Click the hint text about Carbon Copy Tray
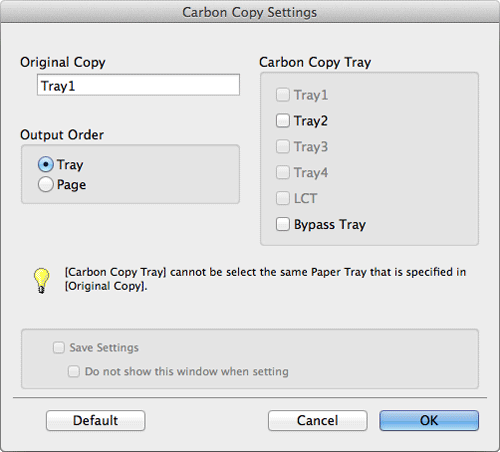Viewport: 500px width, 452px height. (x=265, y=279)
